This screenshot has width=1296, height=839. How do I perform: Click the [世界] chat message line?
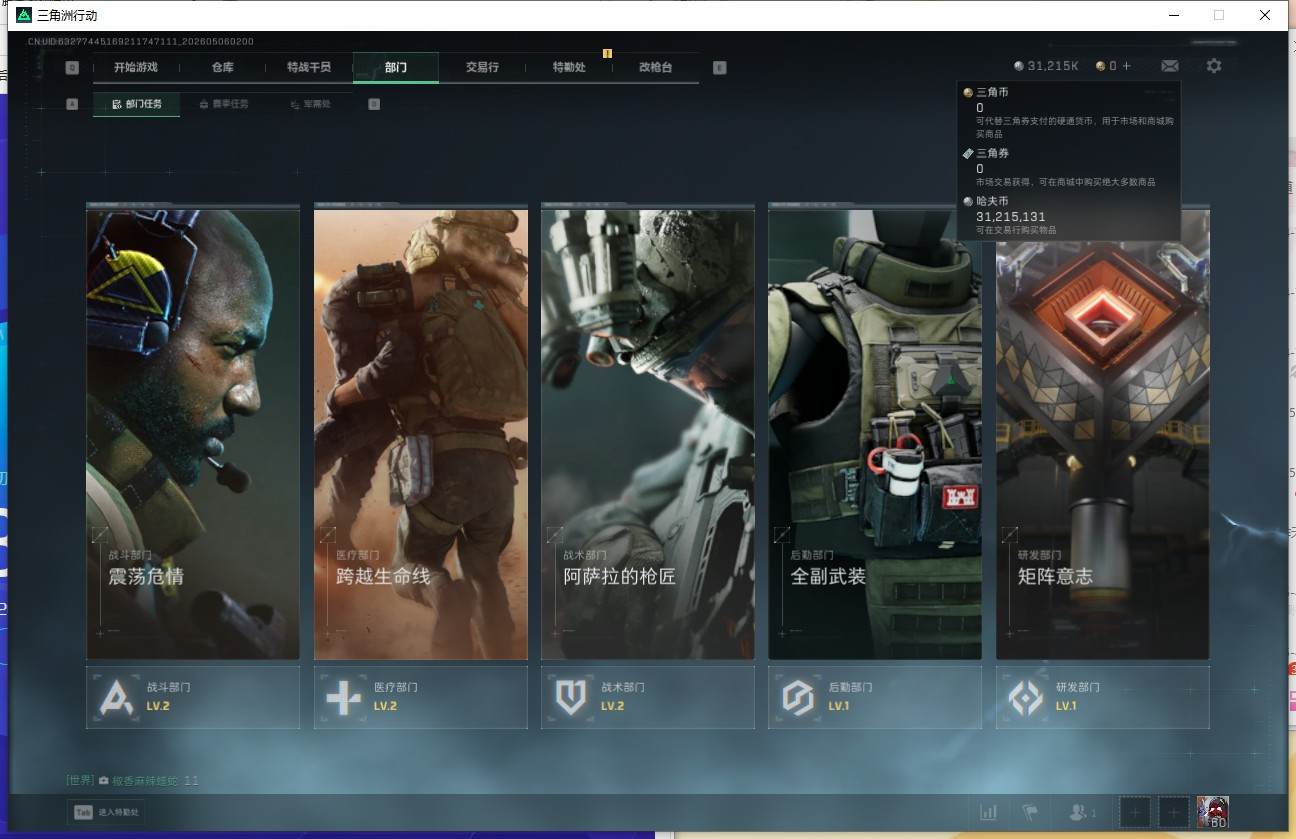pos(133,780)
